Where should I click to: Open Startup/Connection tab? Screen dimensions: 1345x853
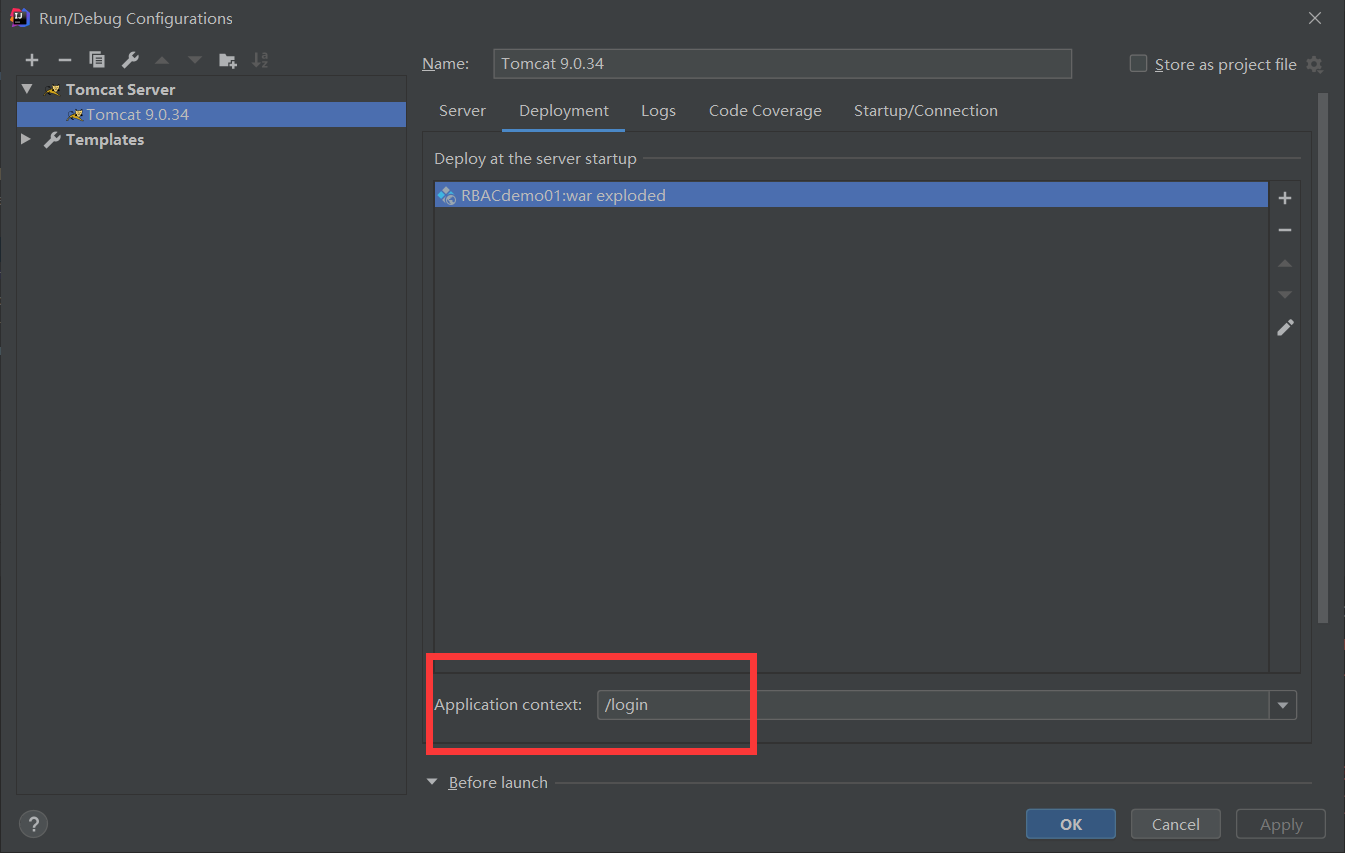pyautogui.click(x=926, y=111)
